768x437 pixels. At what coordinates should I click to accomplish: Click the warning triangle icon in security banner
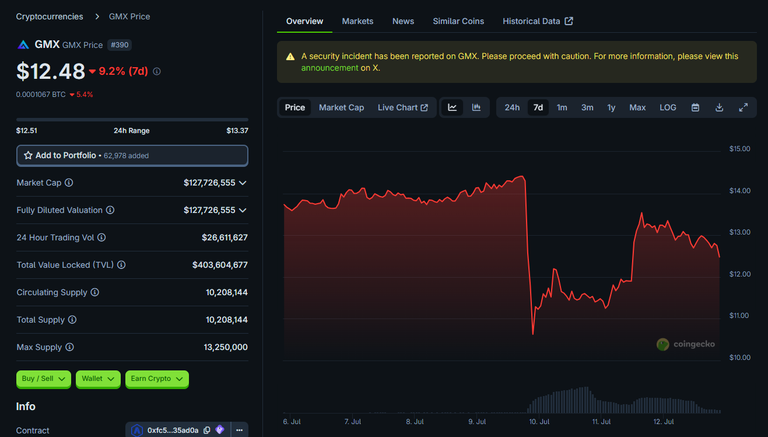(290, 56)
